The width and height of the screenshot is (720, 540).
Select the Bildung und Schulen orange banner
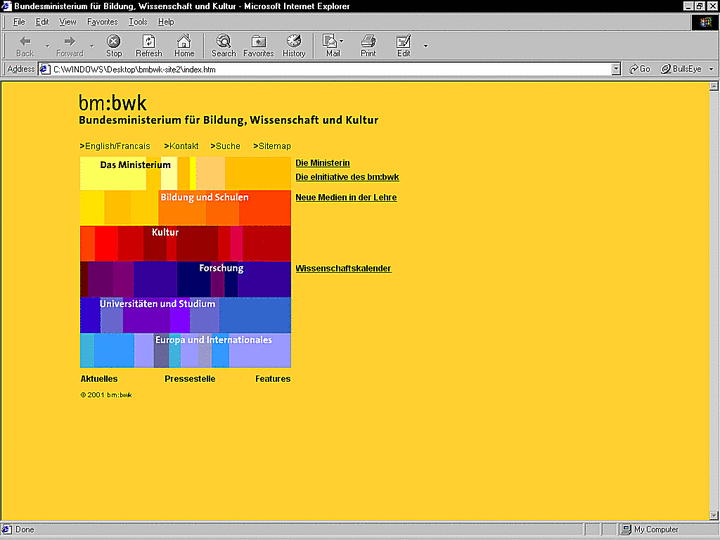(x=186, y=208)
